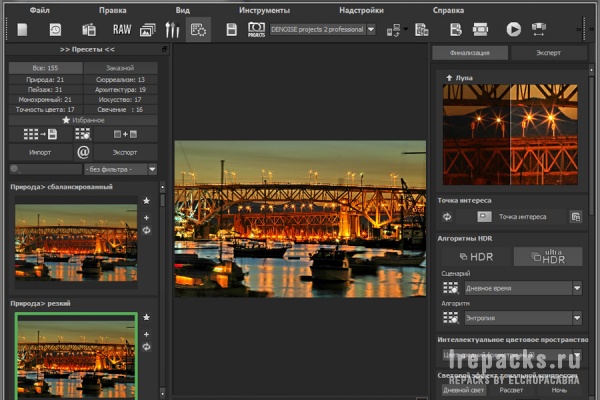Filter presets by Искусство: 17

(x=120, y=100)
